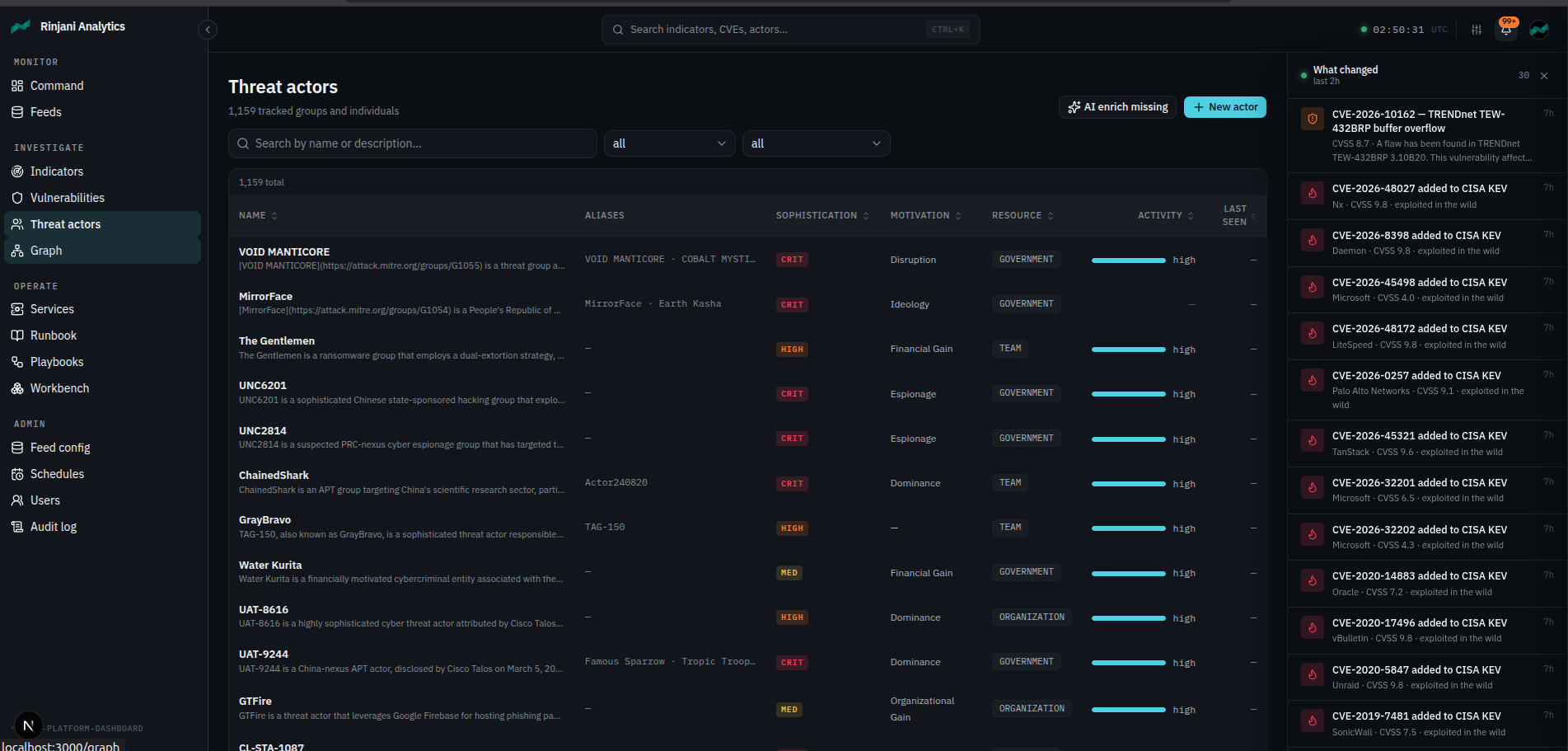The height and width of the screenshot is (751, 1568).
Task: Click shield icon beside CVE-2026-10162
Action: (1313, 119)
